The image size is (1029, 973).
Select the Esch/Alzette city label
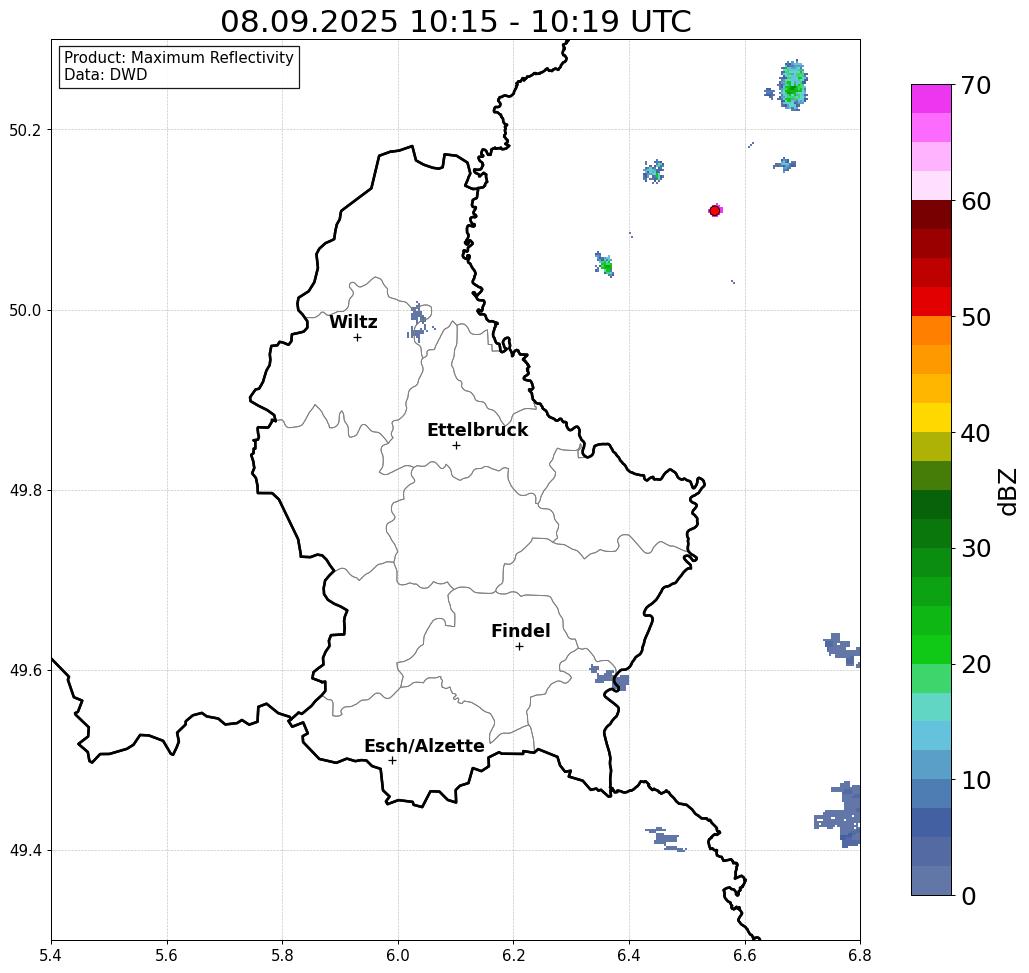(x=424, y=745)
